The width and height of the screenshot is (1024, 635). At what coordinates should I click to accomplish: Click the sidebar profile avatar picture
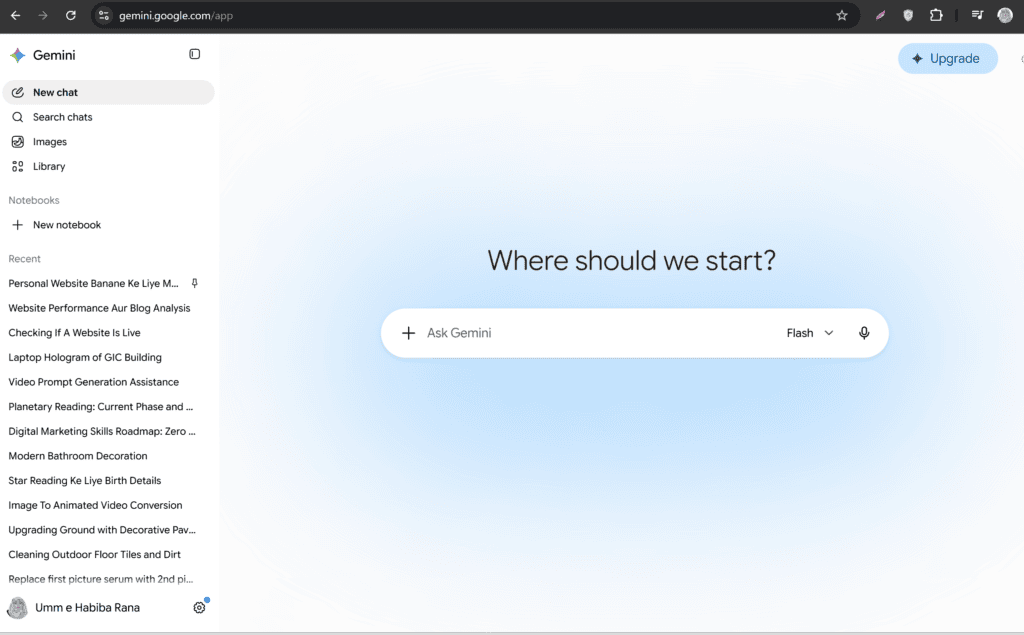point(18,608)
